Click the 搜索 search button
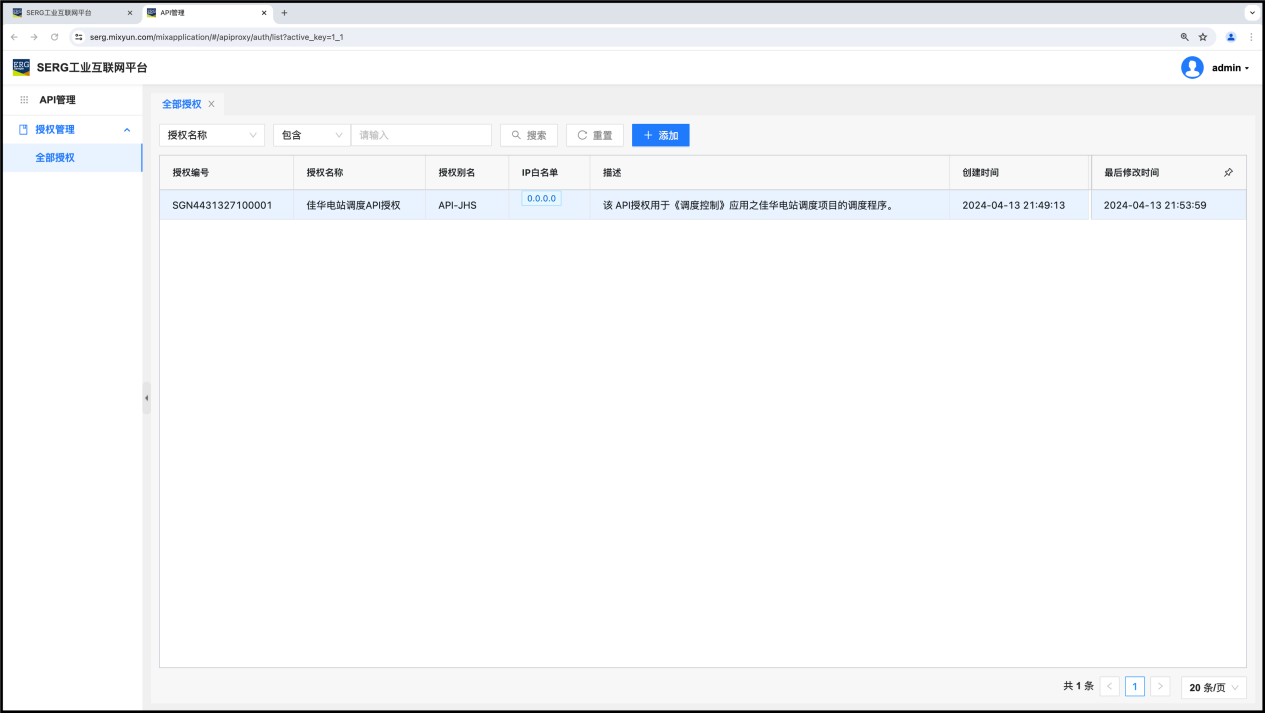 (528, 135)
